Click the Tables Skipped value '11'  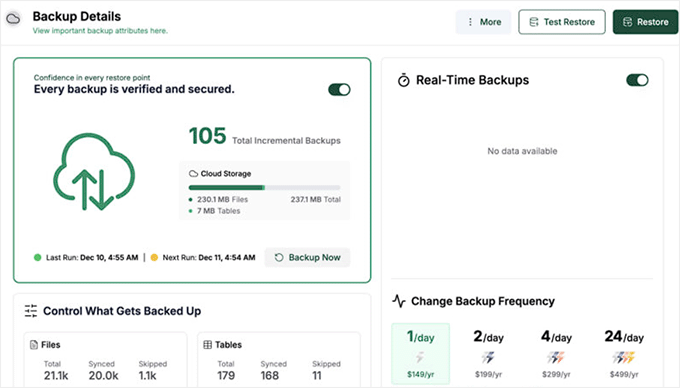[x=317, y=376]
